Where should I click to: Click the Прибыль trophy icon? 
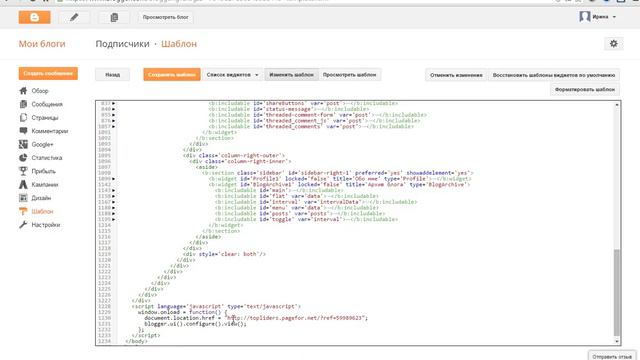click(x=23, y=171)
